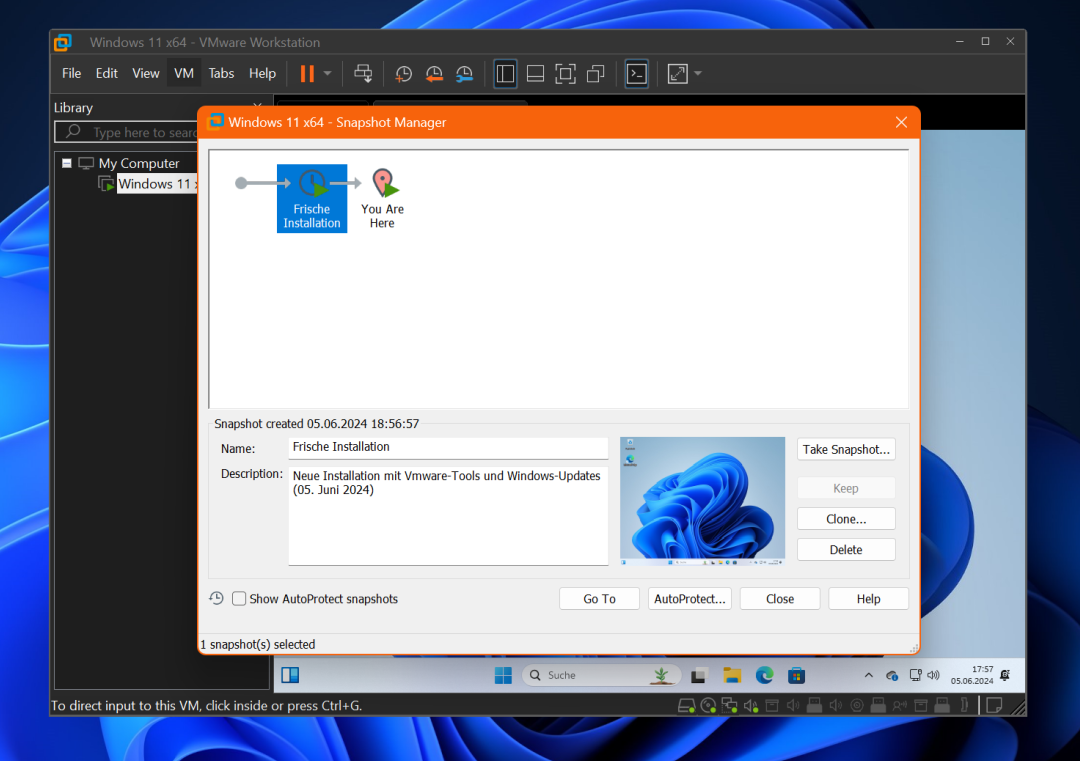1080x761 pixels.
Task: Toggle the console view icon
Action: [636, 74]
